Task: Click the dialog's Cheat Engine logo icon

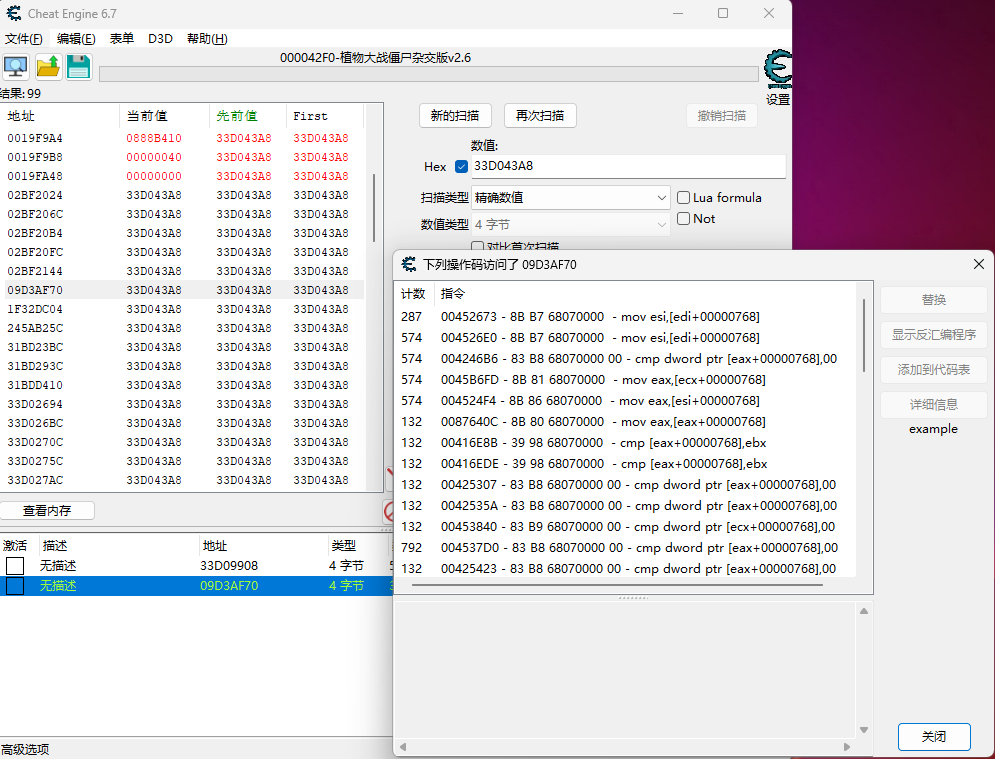Action: 408,264
